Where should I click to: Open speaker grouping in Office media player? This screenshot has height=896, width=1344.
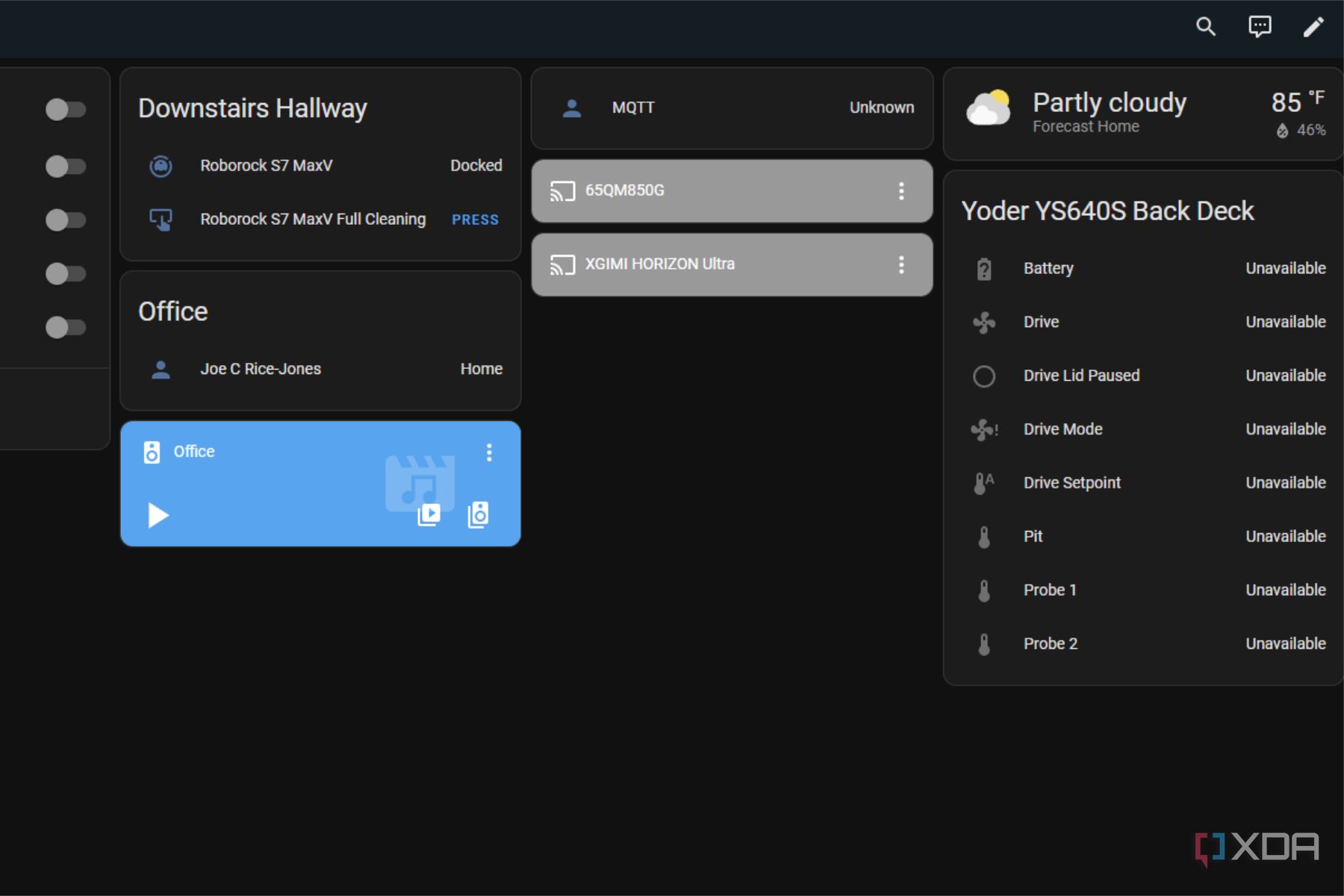[478, 514]
